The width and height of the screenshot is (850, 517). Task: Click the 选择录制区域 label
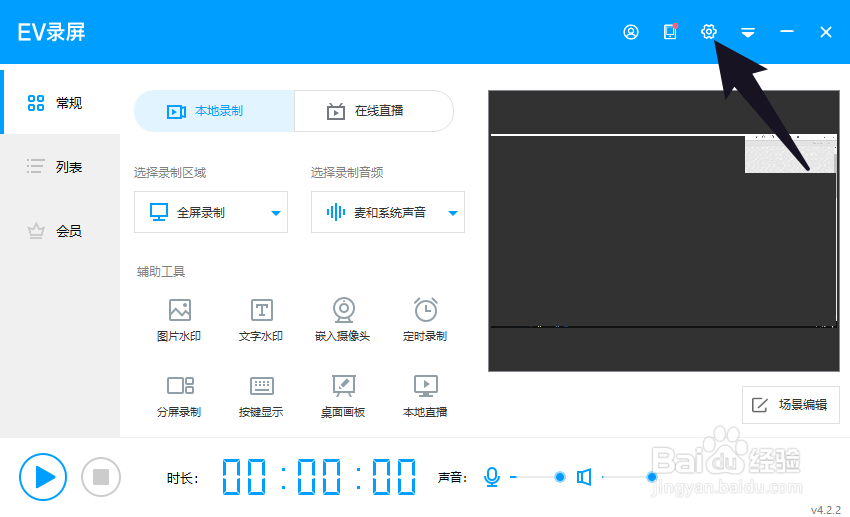(x=170, y=173)
